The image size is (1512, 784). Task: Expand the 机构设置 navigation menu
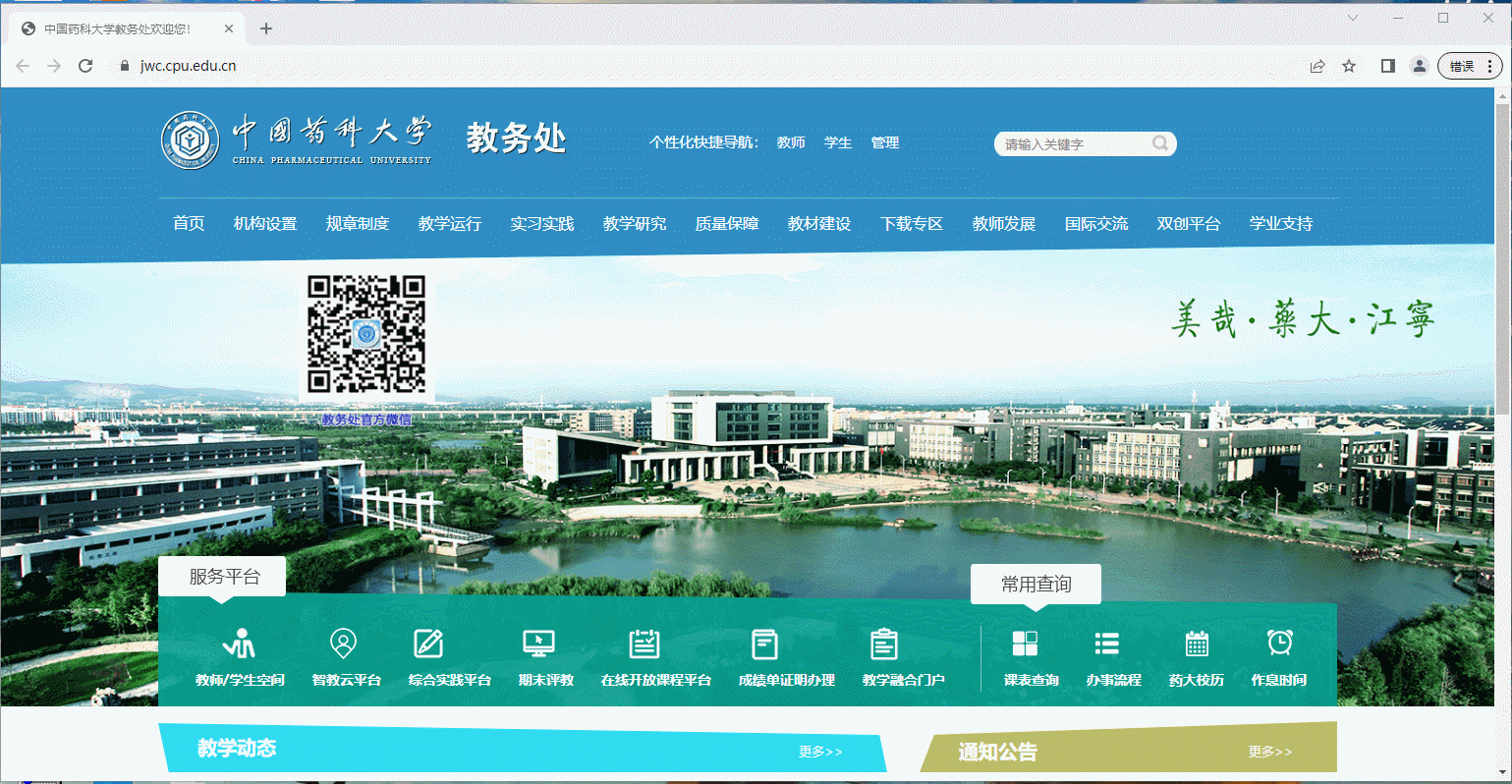tap(265, 224)
